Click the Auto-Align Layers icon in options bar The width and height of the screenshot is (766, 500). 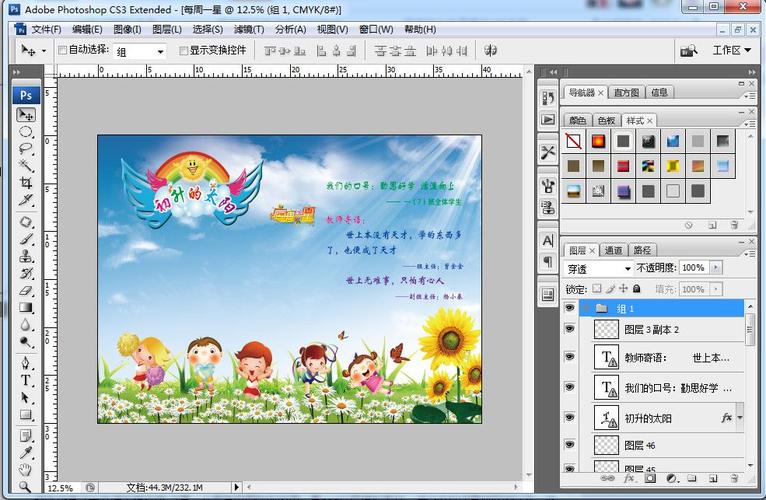click(490, 50)
